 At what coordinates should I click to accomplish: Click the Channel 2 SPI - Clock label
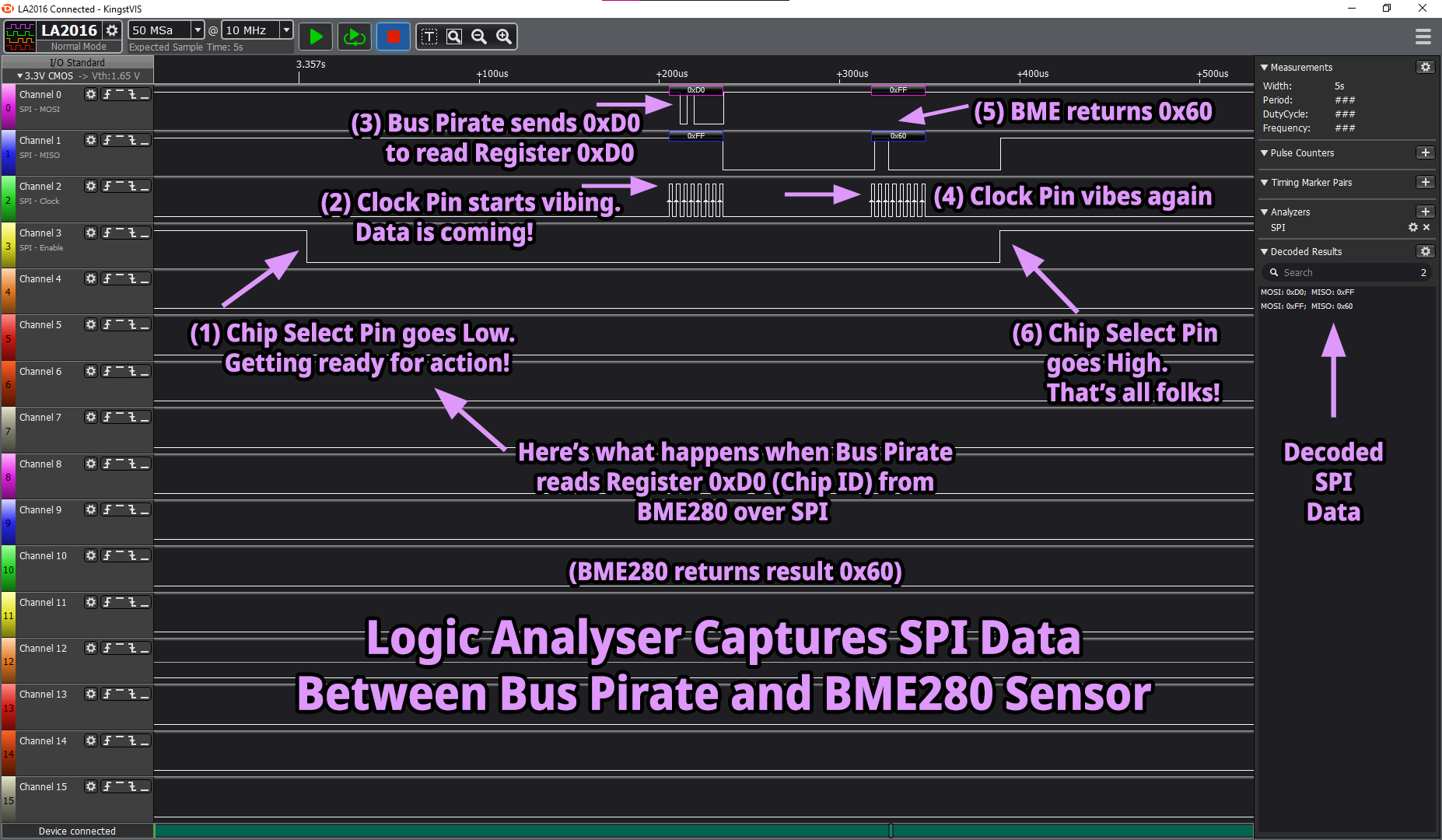(x=40, y=201)
